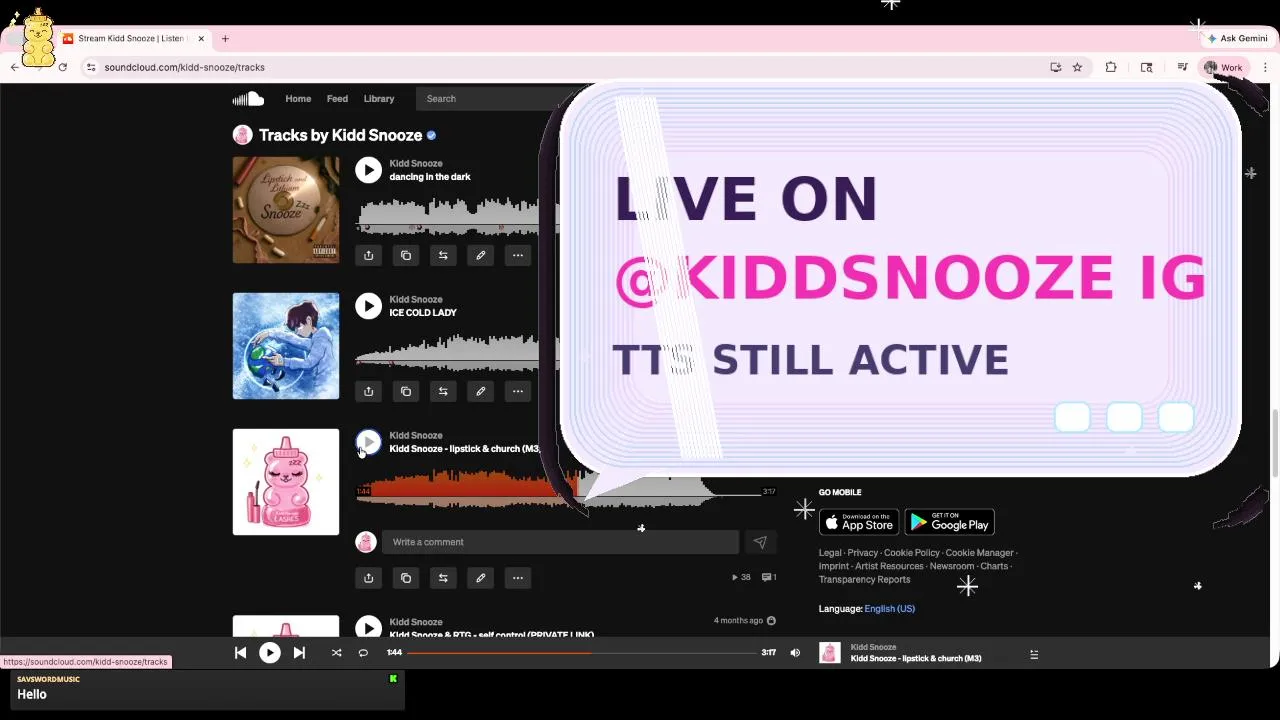The image size is (1280, 720).
Task: Repost the ICE COLD LADY track
Action: 443,391
